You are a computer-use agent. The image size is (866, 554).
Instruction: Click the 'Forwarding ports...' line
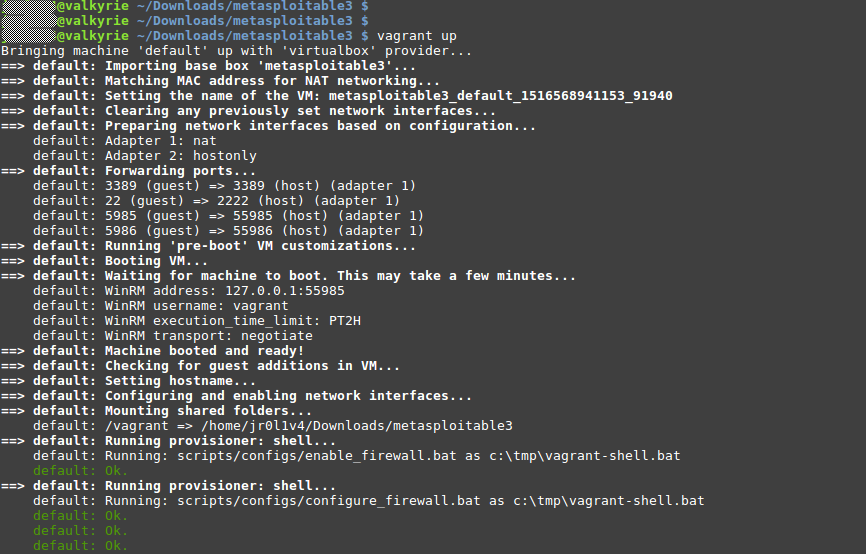(181, 171)
